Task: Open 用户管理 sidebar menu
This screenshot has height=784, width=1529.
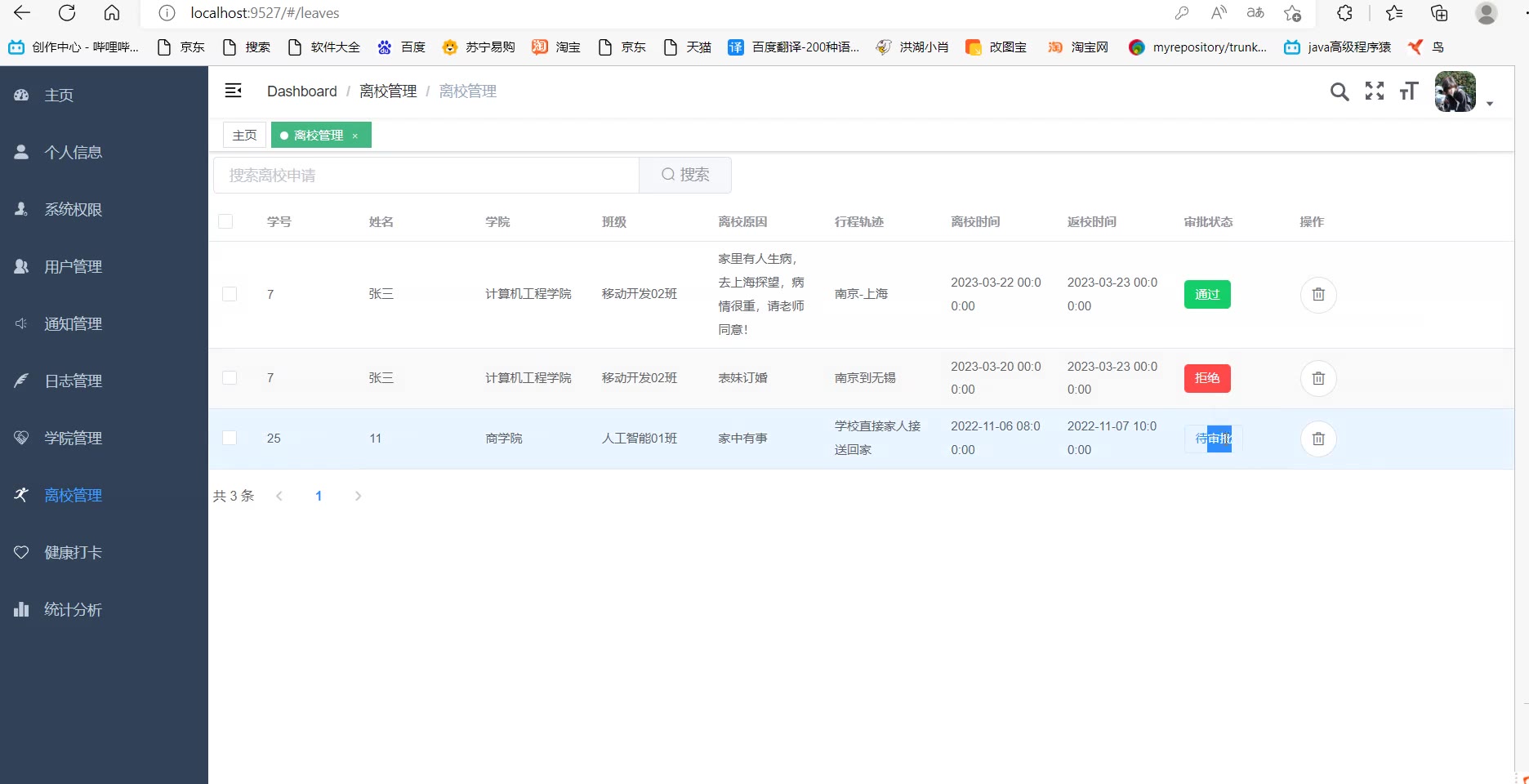Action: (x=104, y=266)
